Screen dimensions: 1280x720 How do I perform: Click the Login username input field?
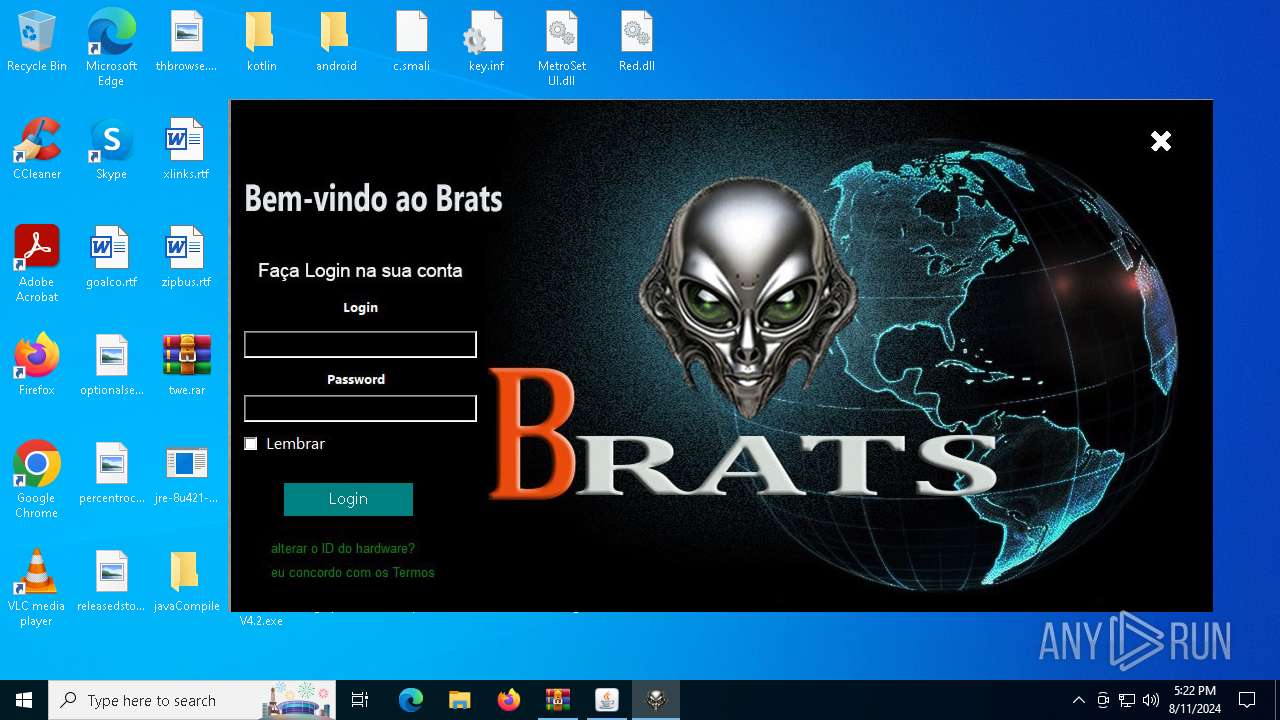click(x=360, y=344)
